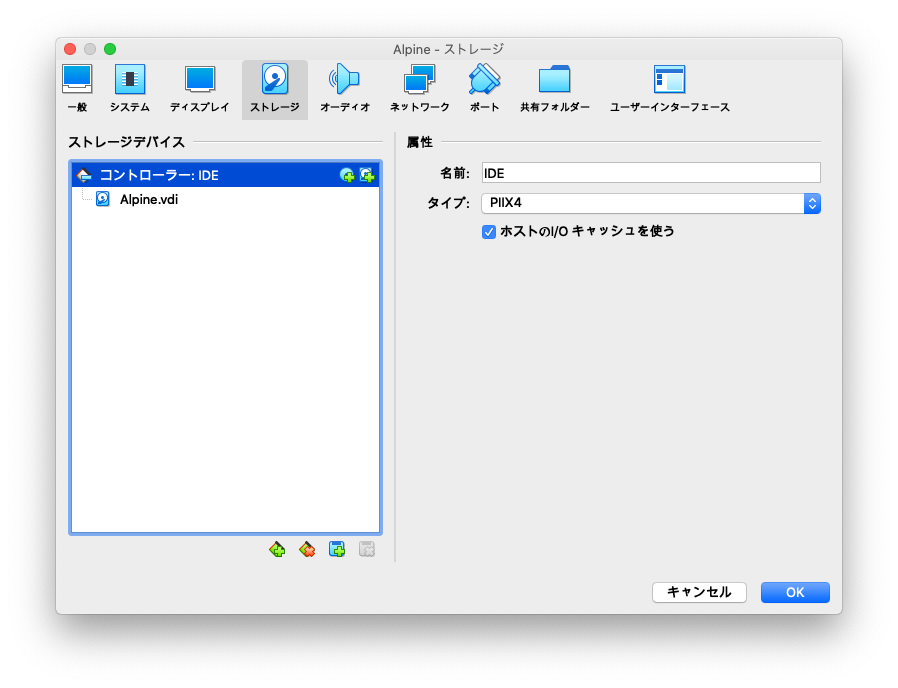
Task: Open the ポート (Ports) settings tab
Action: click(485, 89)
